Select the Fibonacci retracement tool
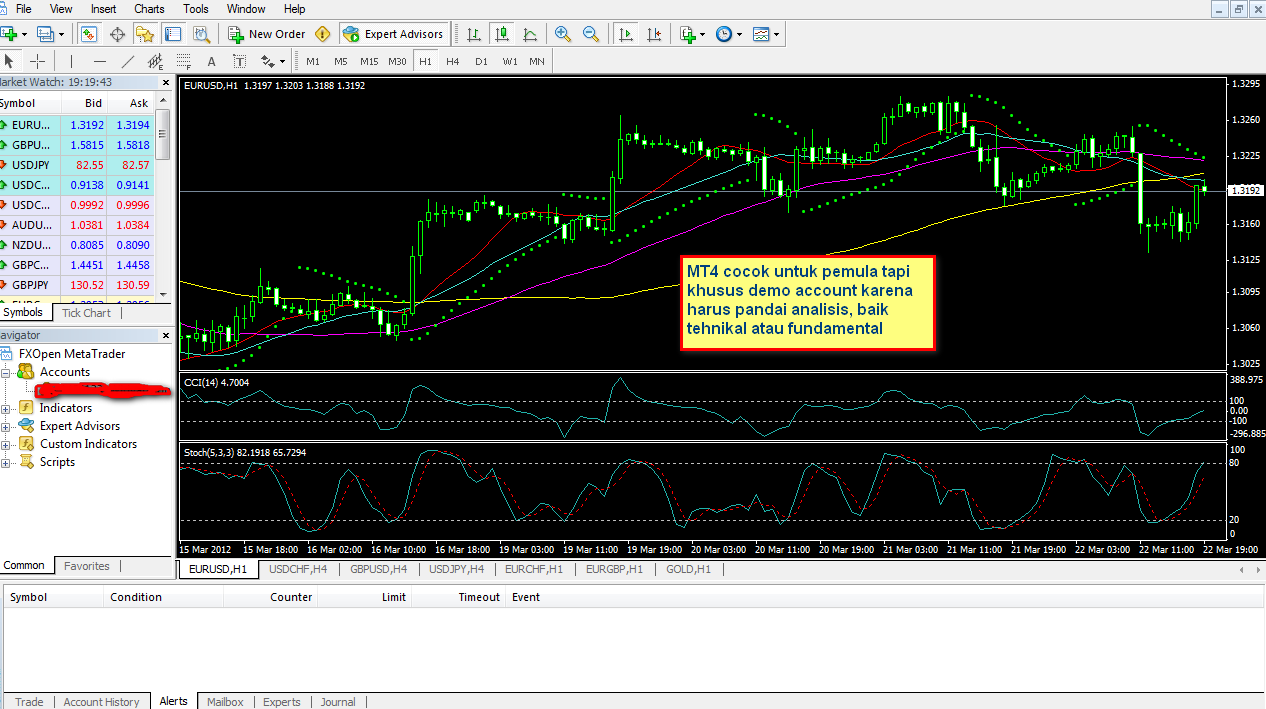Viewport: 1266px width, 709px height. [183, 61]
